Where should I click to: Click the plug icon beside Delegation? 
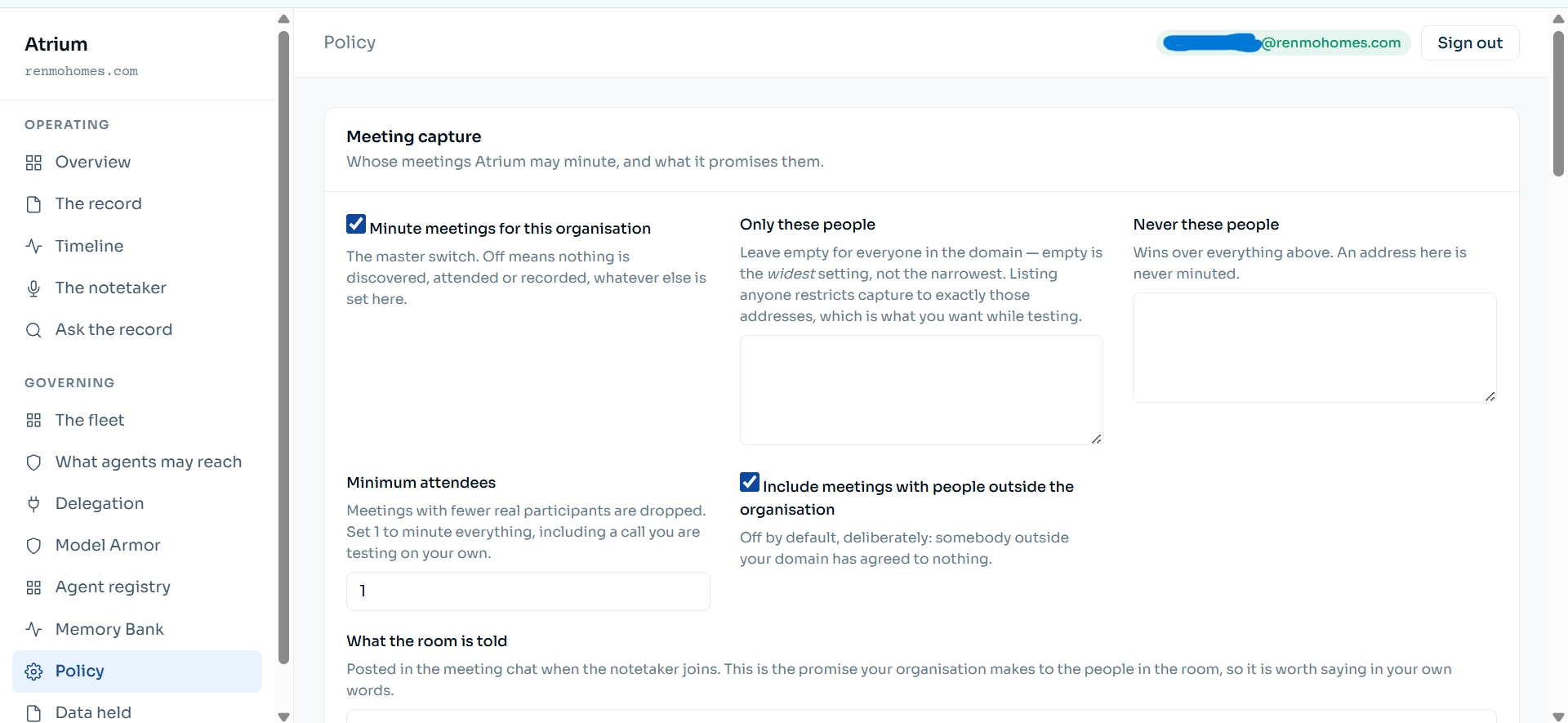pos(33,504)
